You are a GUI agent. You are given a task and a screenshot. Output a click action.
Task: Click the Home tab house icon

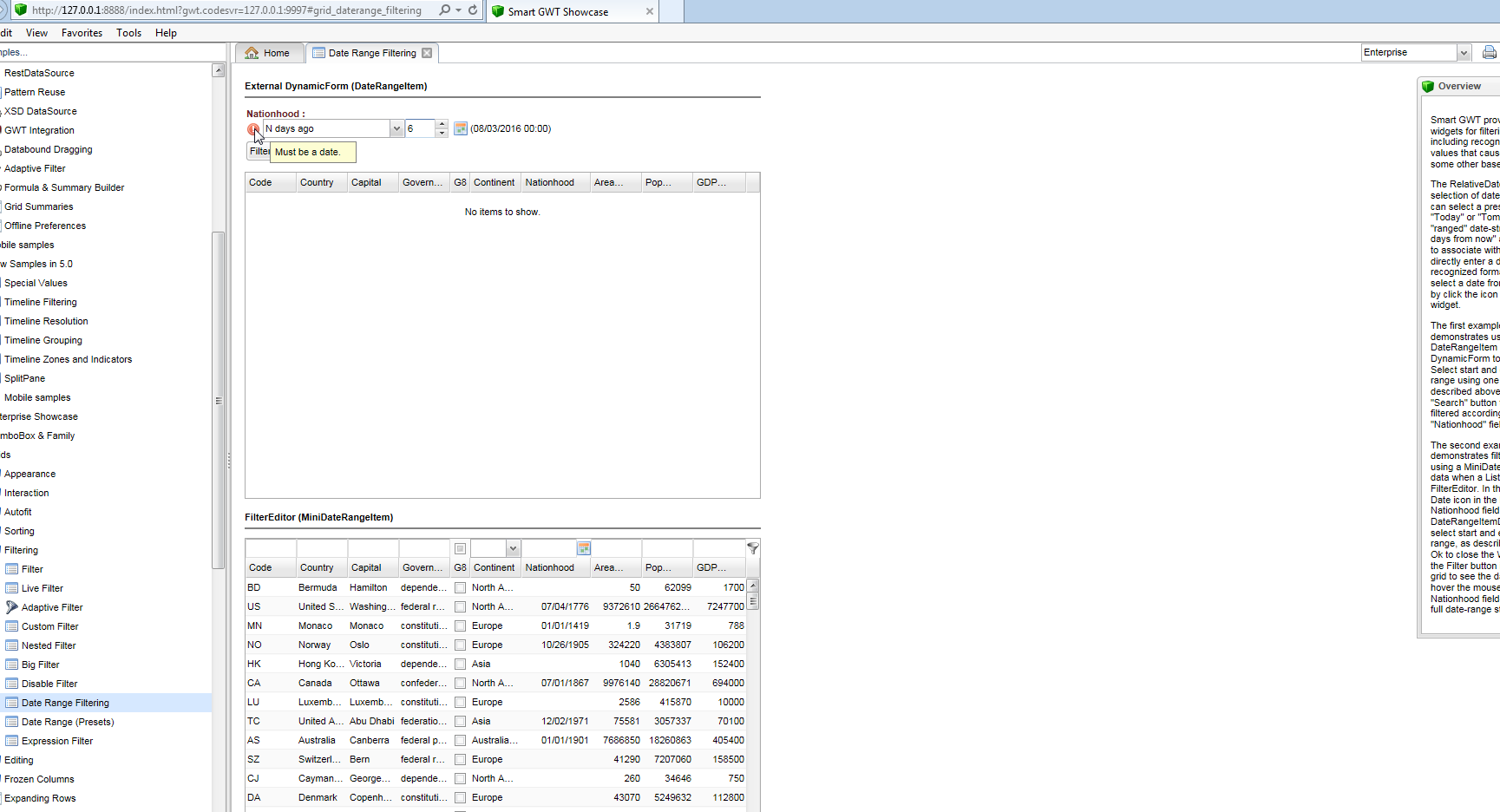tap(252, 53)
